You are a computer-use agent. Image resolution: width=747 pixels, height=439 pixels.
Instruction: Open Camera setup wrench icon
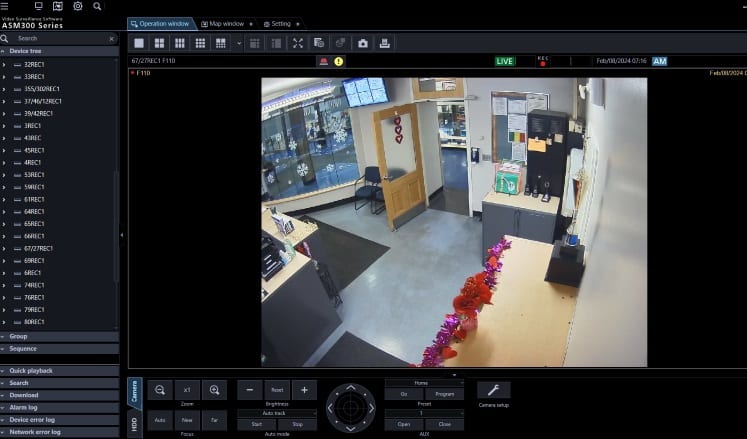[494, 390]
